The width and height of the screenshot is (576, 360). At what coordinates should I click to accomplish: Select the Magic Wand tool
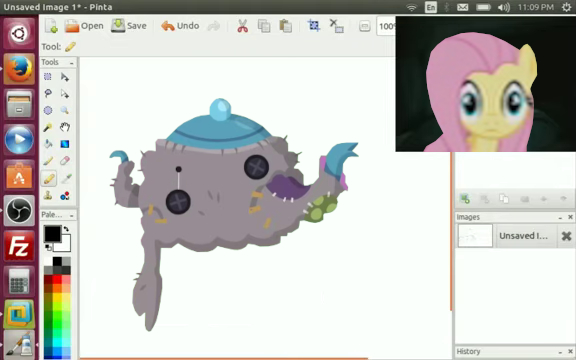click(x=48, y=127)
